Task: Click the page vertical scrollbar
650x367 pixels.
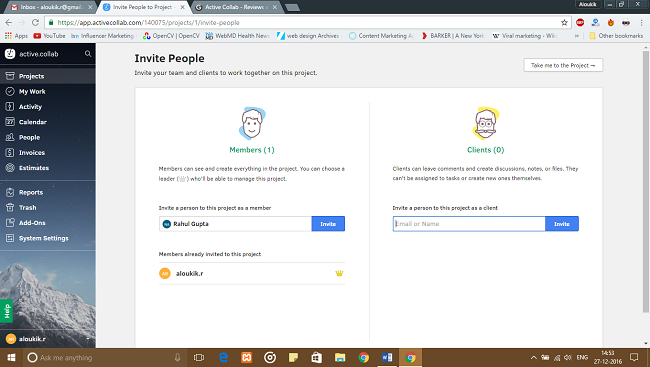Action: [646, 182]
